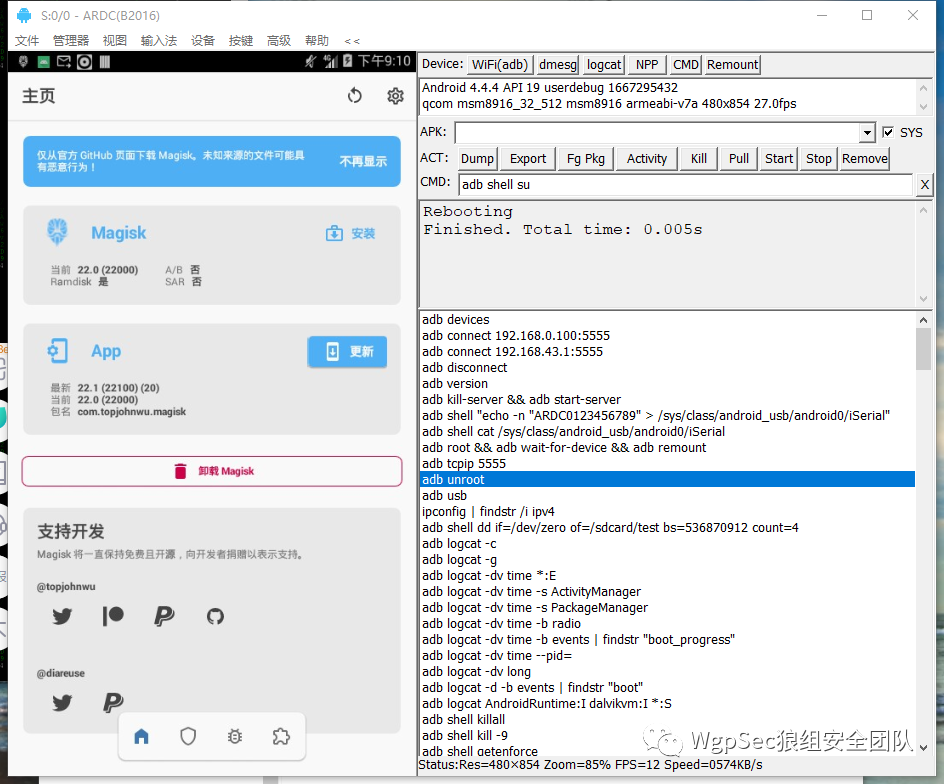
Task: Select 'adb logcat -c' command
Action: 667,543
